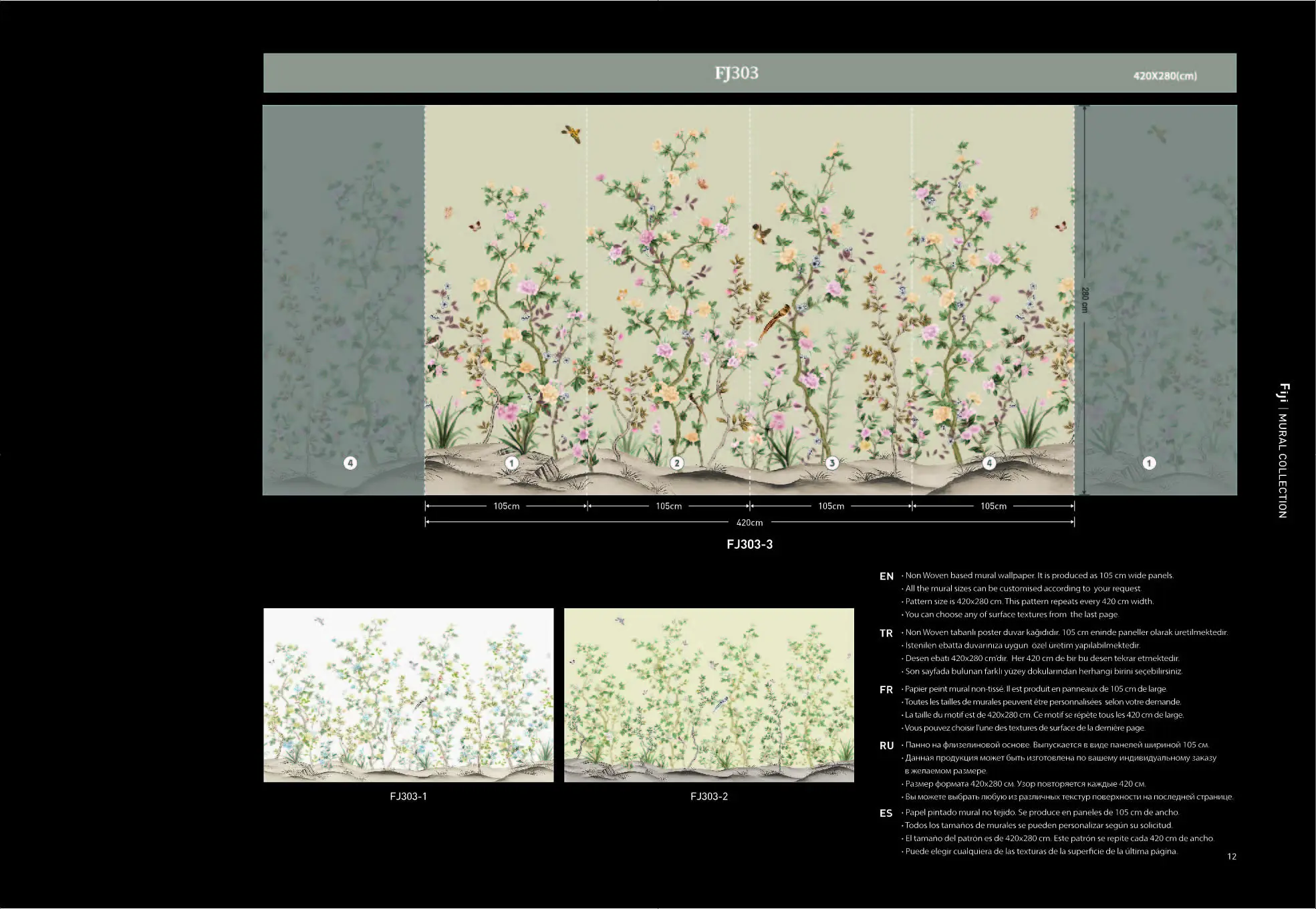Click circled number 4 in faded left panel

tap(350, 463)
